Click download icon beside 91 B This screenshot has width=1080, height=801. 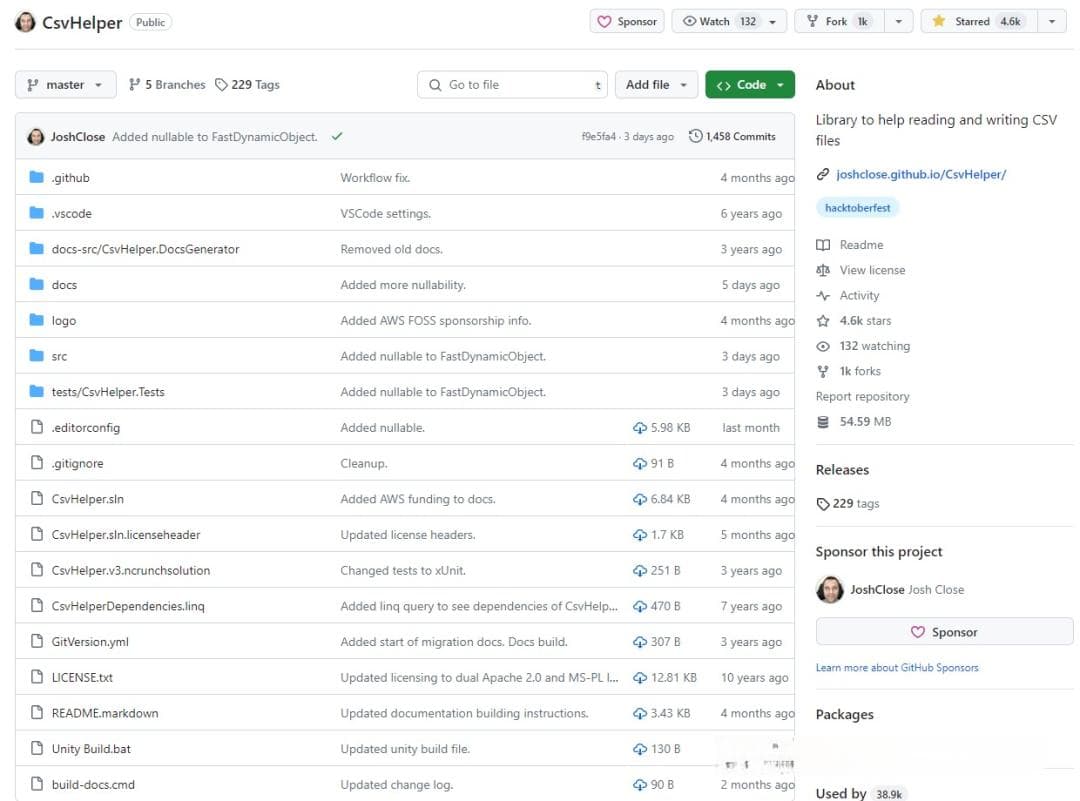pyautogui.click(x=640, y=464)
